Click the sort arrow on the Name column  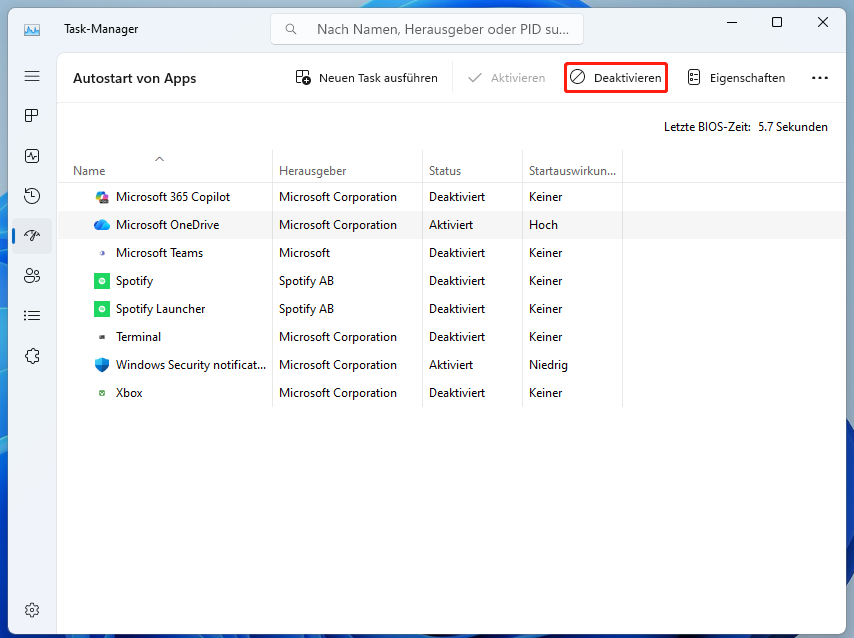tap(158, 159)
